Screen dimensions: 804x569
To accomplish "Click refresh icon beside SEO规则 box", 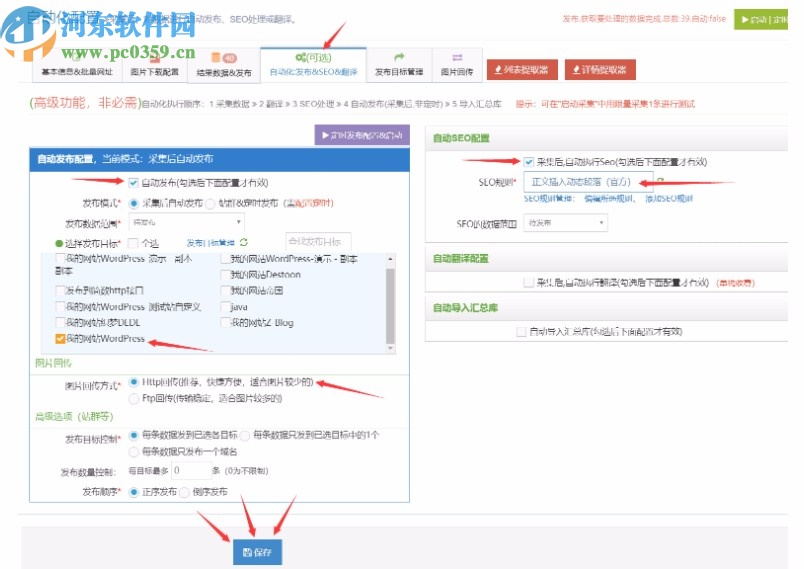I will click(x=660, y=180).
